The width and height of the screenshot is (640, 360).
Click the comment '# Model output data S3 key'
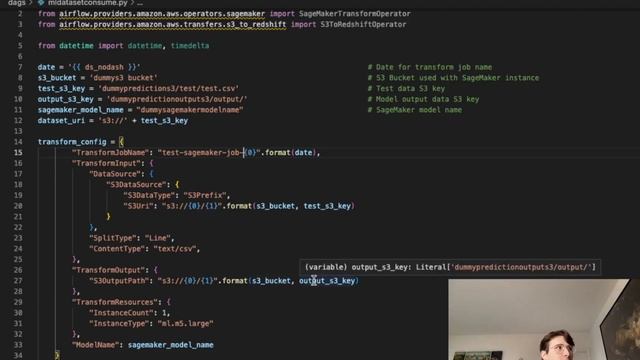(423, 99)
